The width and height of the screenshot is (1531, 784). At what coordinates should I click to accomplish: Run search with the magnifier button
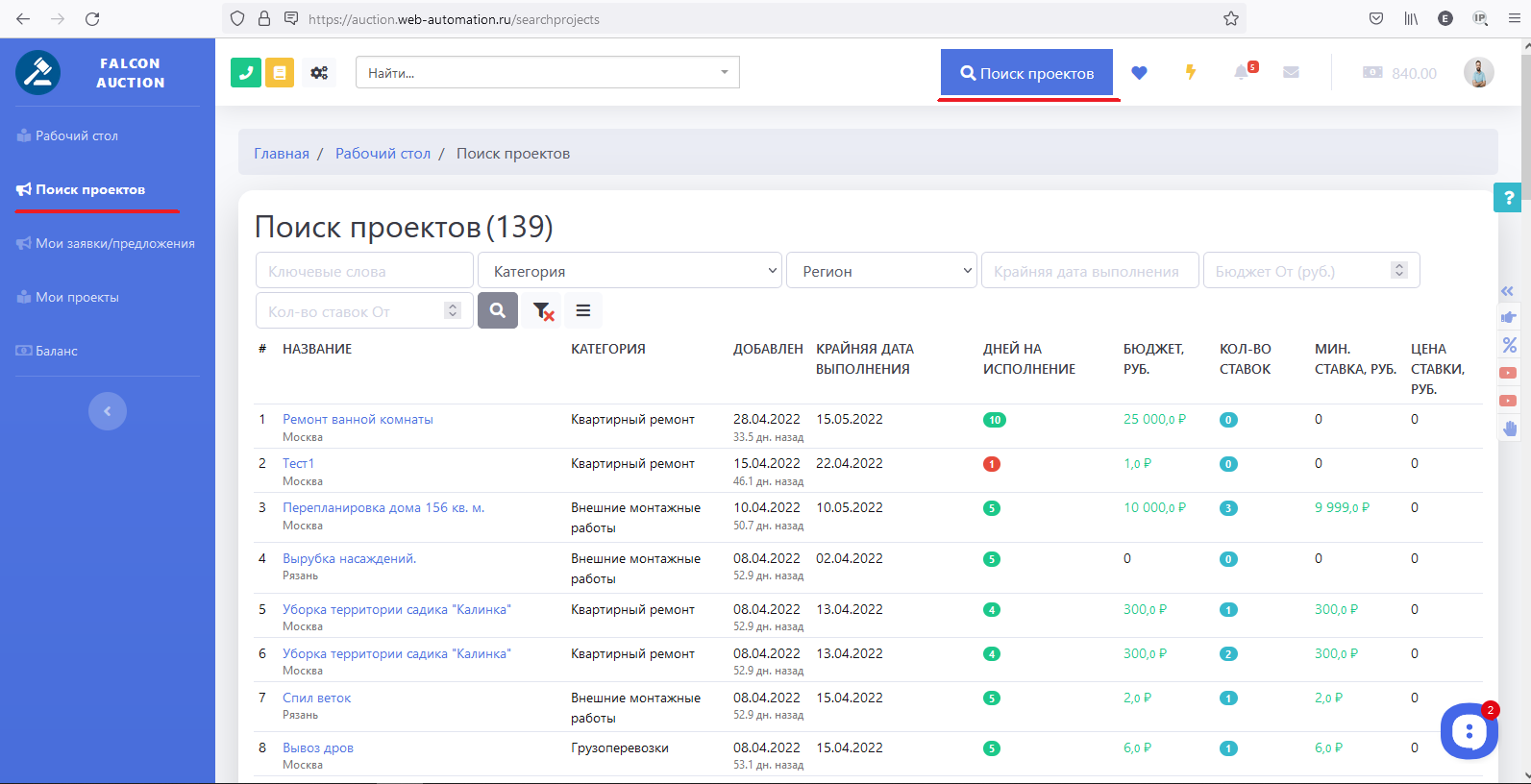(x=498, y=310)
